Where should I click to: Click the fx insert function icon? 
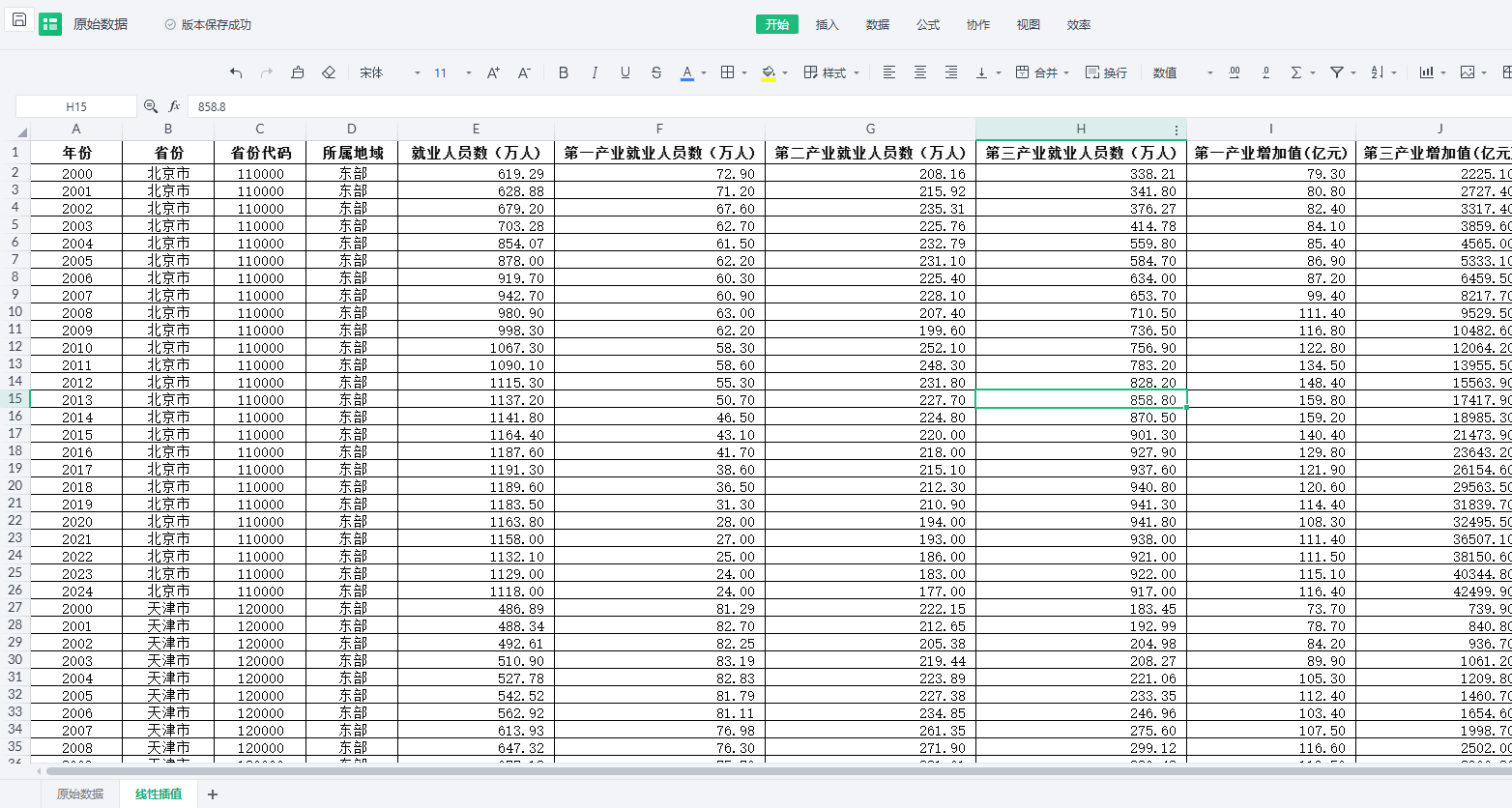tap(175, 106)
